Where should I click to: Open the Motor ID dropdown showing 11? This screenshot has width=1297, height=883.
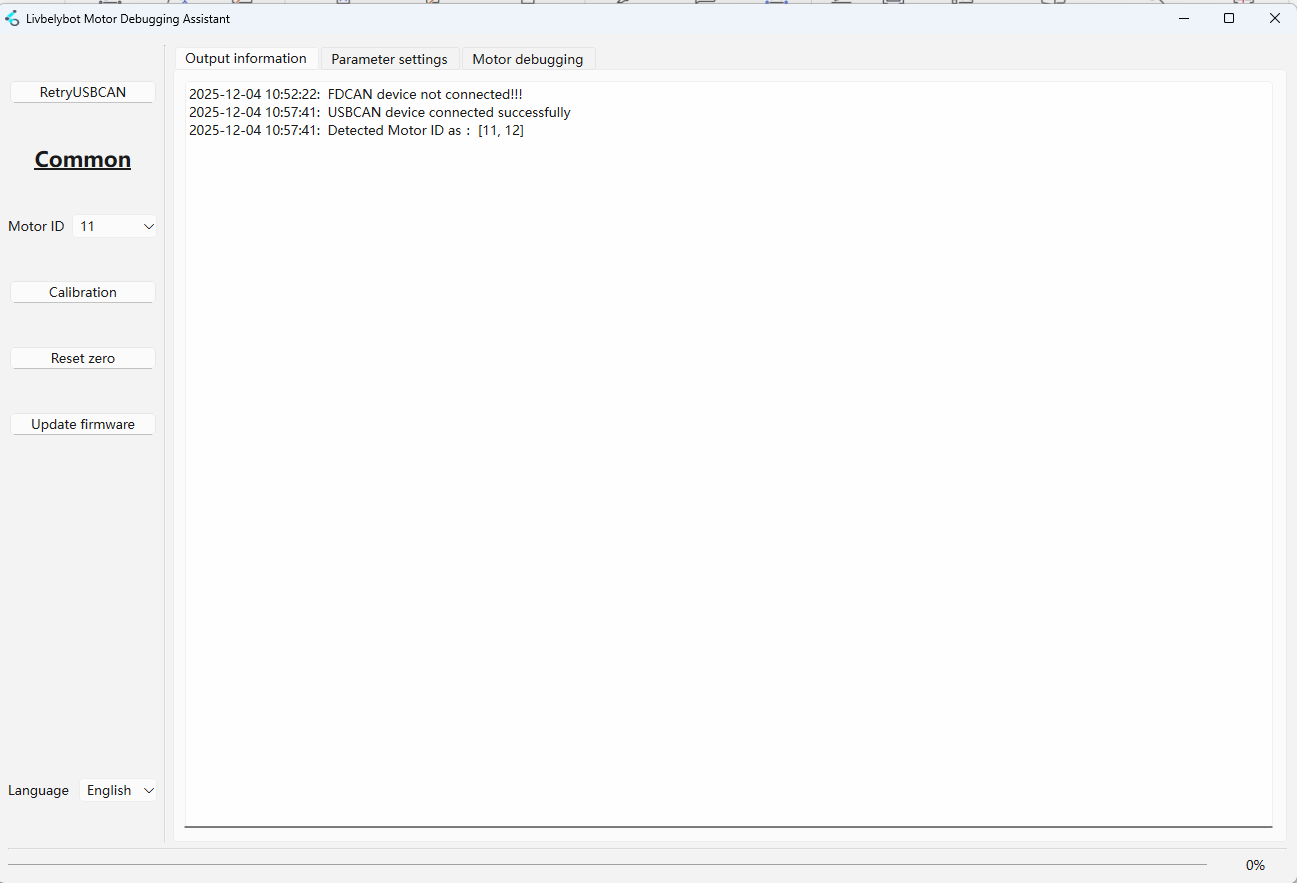pyautogui.click(x=116, y=227)
